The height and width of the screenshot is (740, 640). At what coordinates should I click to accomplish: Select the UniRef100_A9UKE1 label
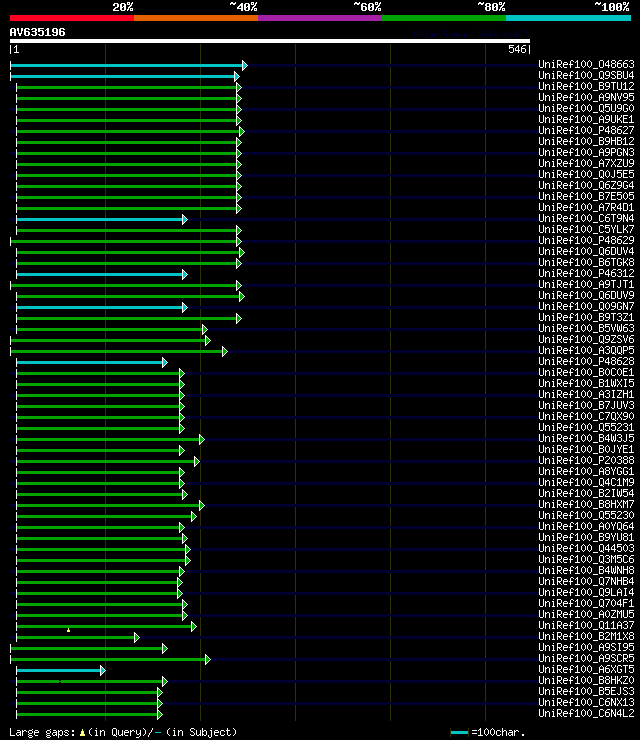586,119
